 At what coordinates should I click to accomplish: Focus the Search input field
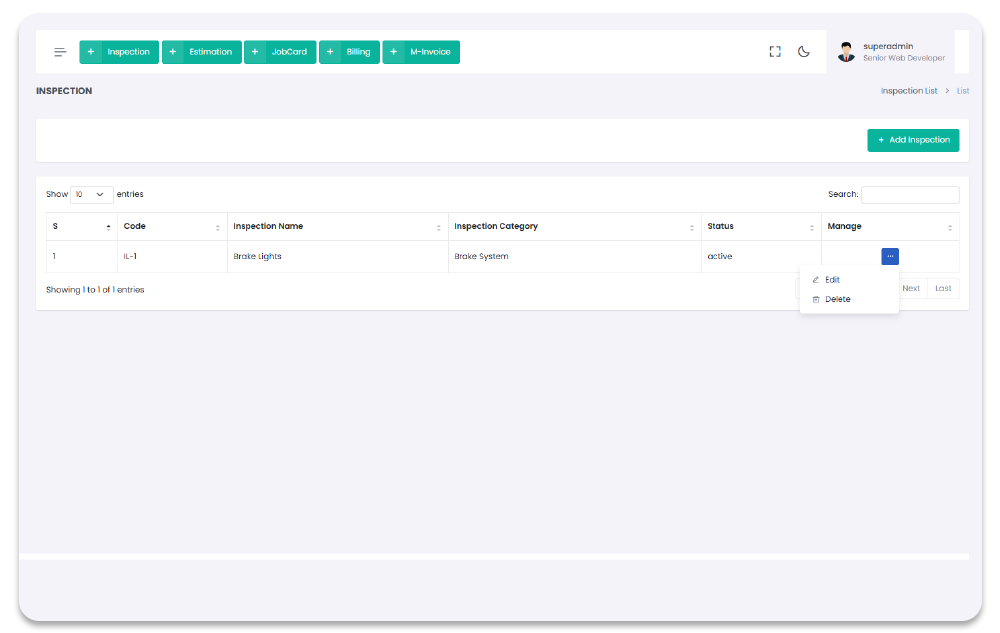pos(909,195)
